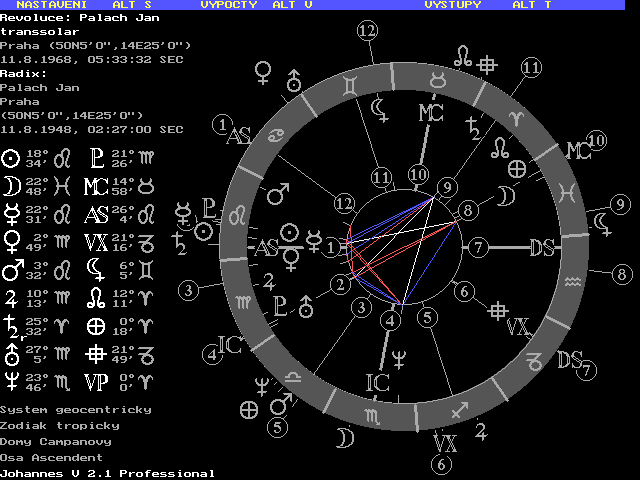
Task: Click the Mars symbol in the positions table
Action: click(10, 269)
